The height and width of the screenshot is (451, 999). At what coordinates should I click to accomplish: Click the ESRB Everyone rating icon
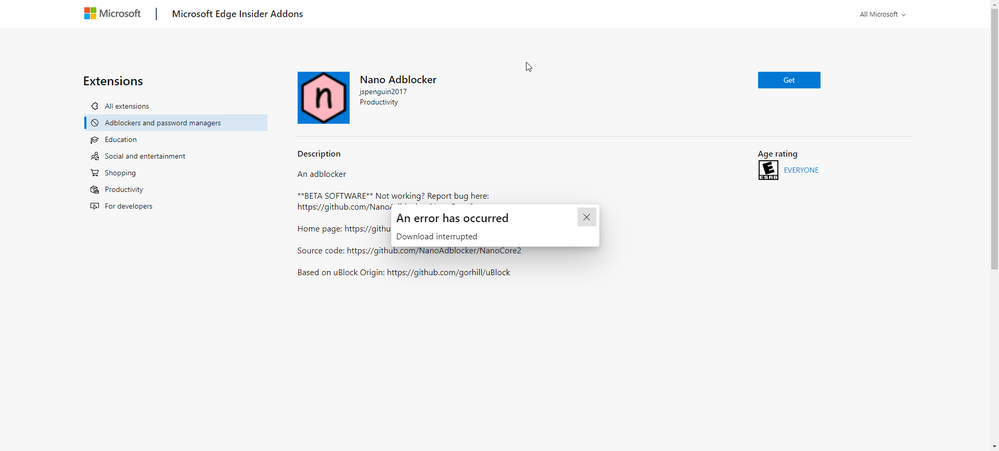tap(768, 170)
